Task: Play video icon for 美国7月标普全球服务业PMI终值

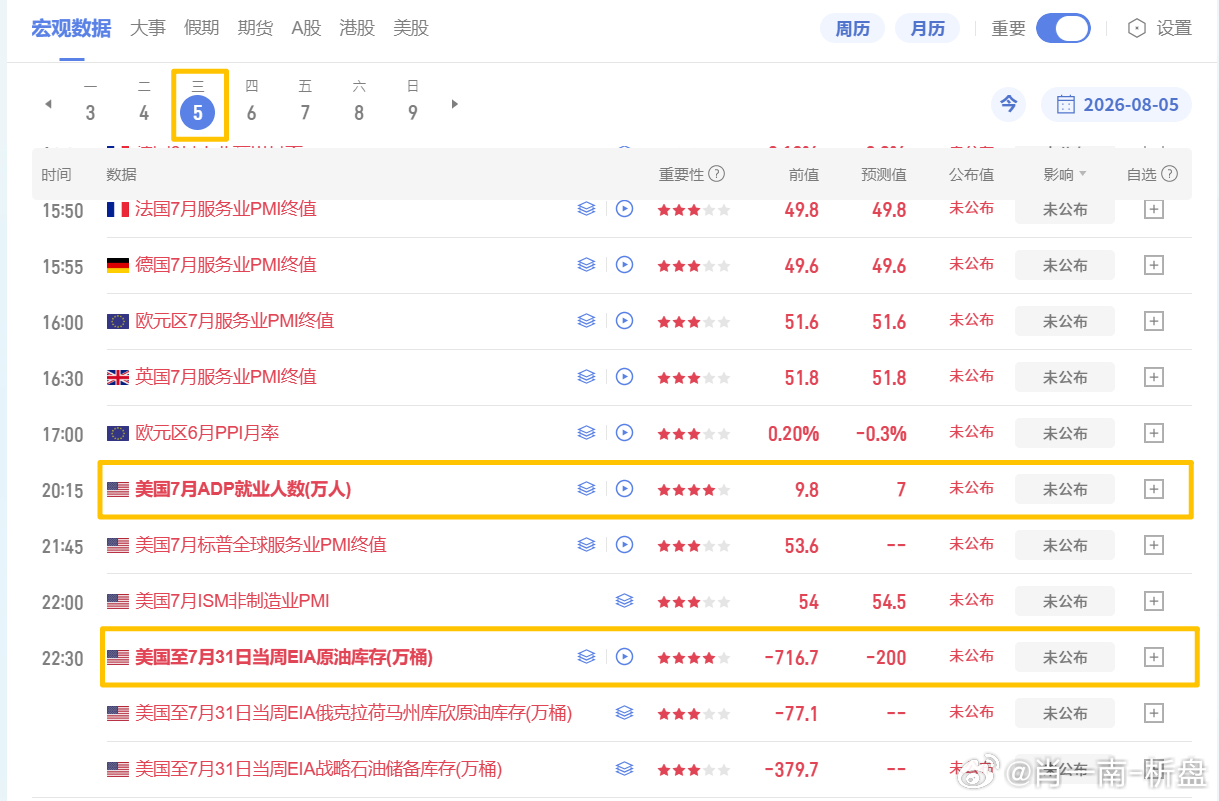Action: (625, 545)
